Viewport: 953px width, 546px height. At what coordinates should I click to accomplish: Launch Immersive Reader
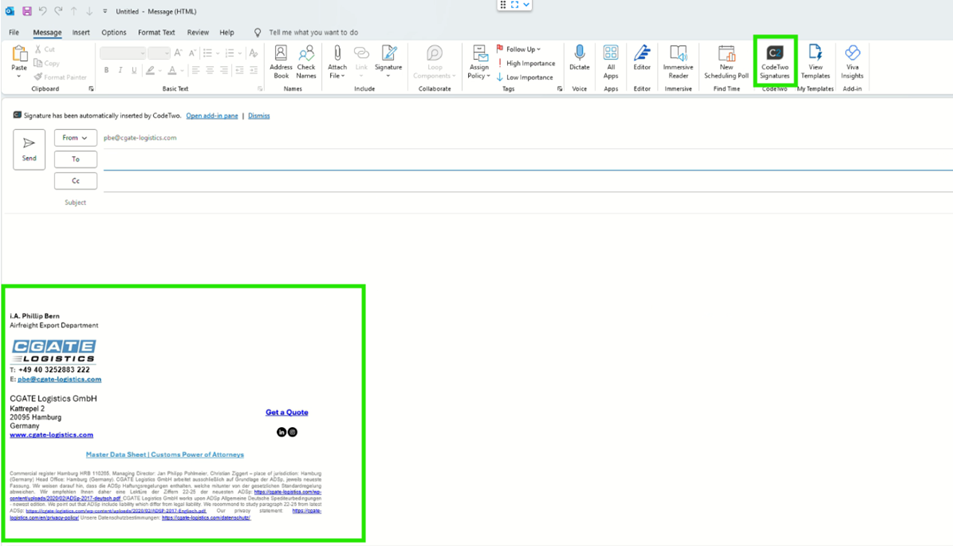(678, 62)
